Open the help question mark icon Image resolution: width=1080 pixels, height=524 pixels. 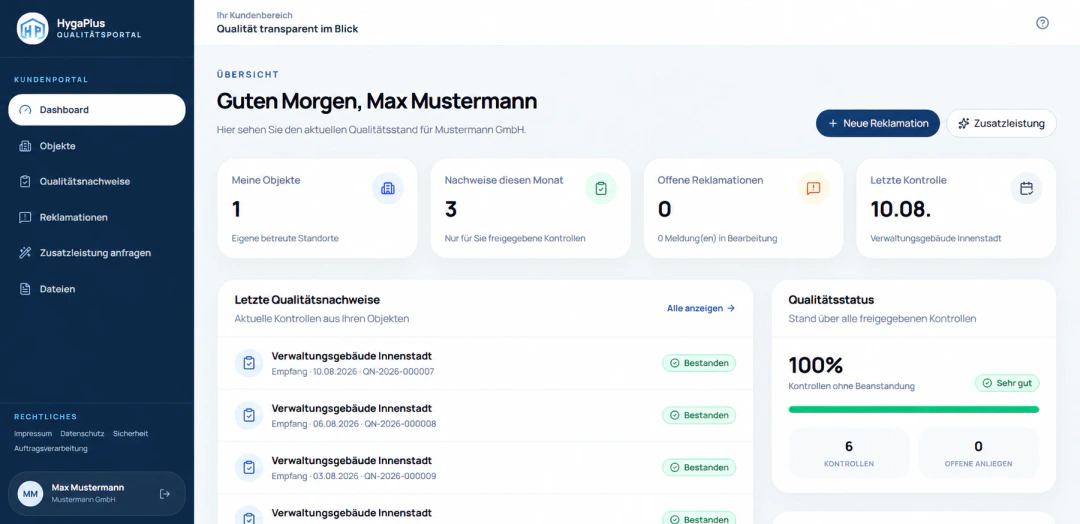click(x=1042, y=23)
